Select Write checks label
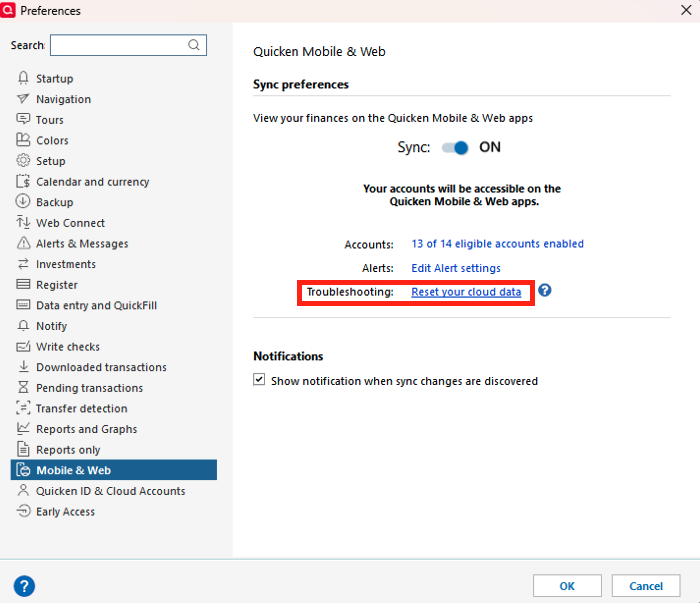 (68, 347)
